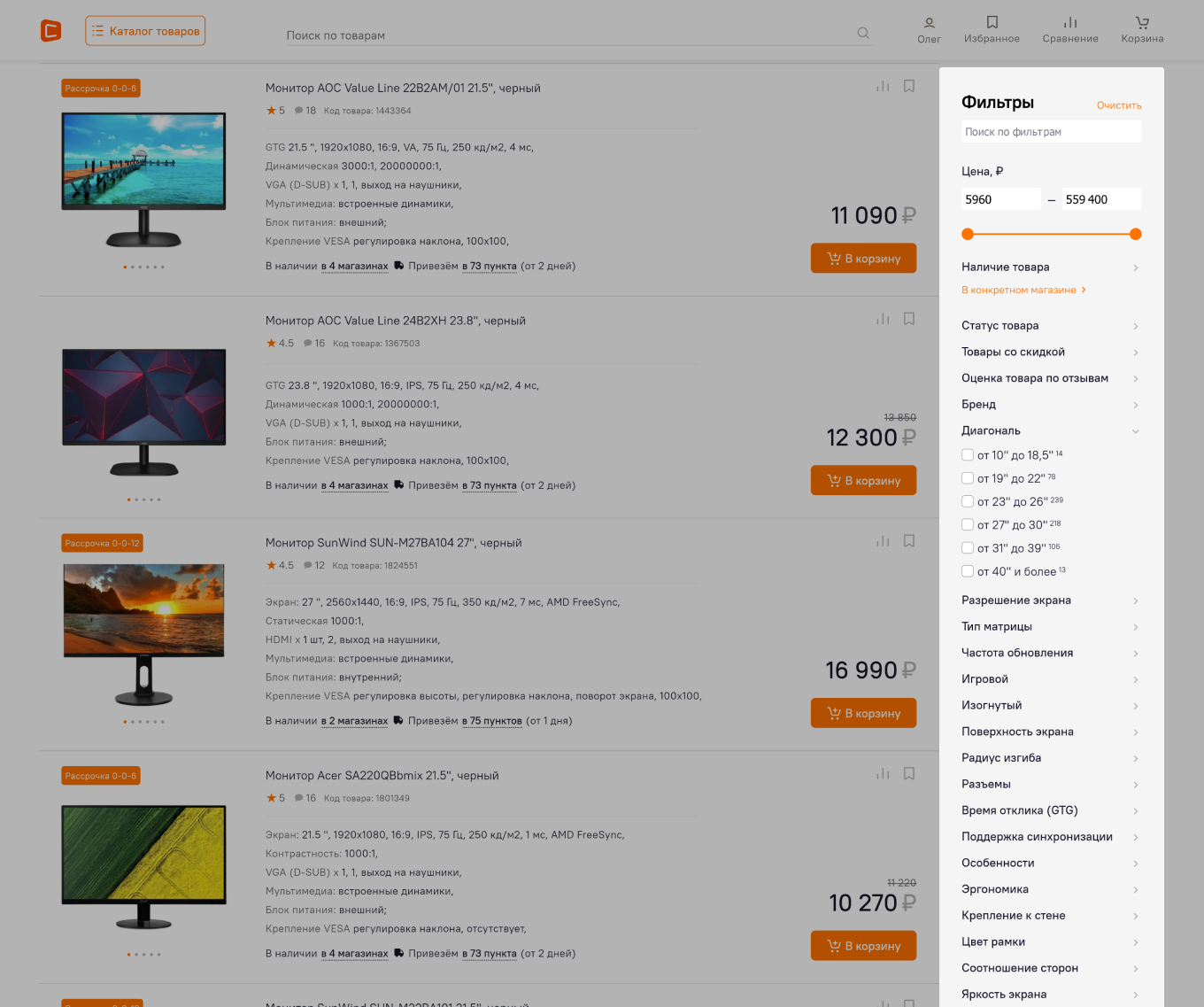
Task: Click Очистить to reset filters
Action: [x=1119, y=105]
